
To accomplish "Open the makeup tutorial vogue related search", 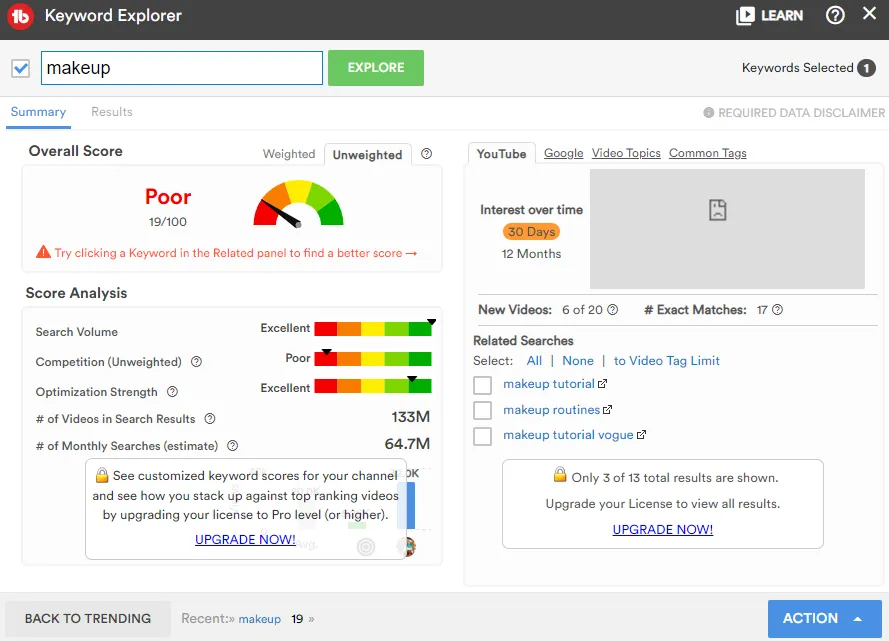I will (x=568, y=435).
